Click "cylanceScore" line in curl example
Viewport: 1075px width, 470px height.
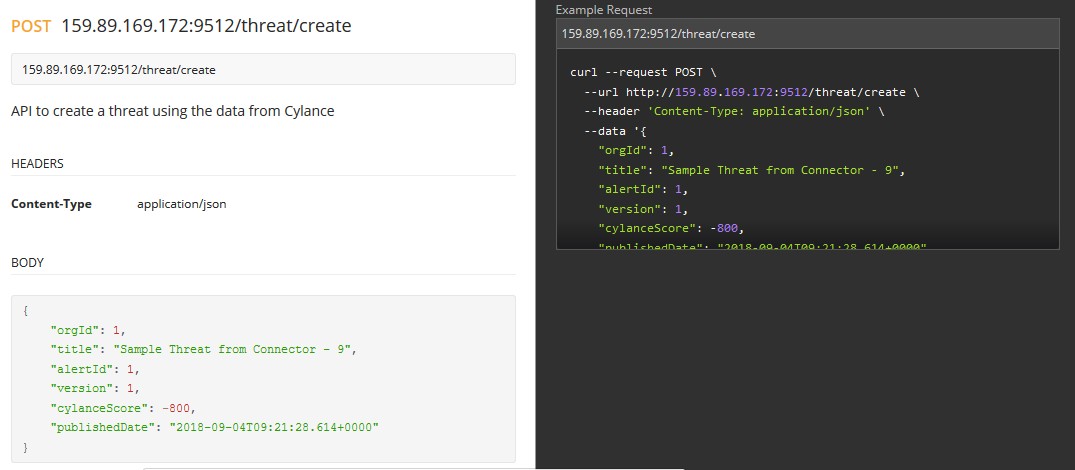click(x=671, y=228)
